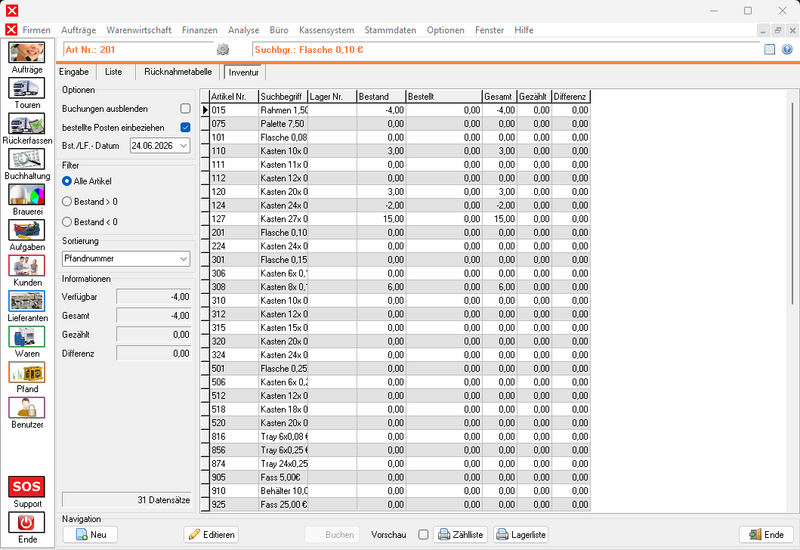Click the red SOS Support icon

[x=27, y=487]
